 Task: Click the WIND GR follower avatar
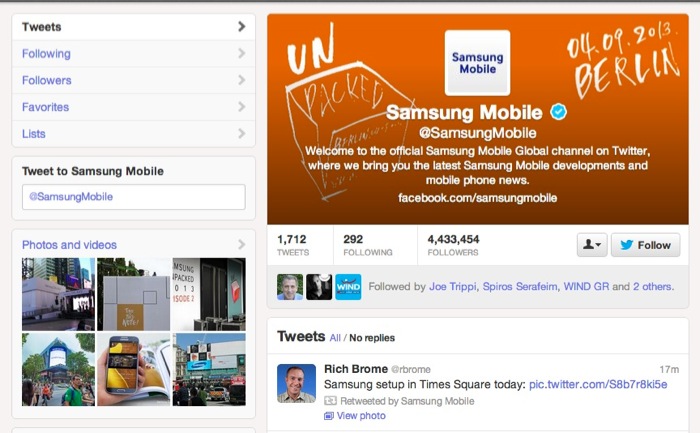click(348, 287)
